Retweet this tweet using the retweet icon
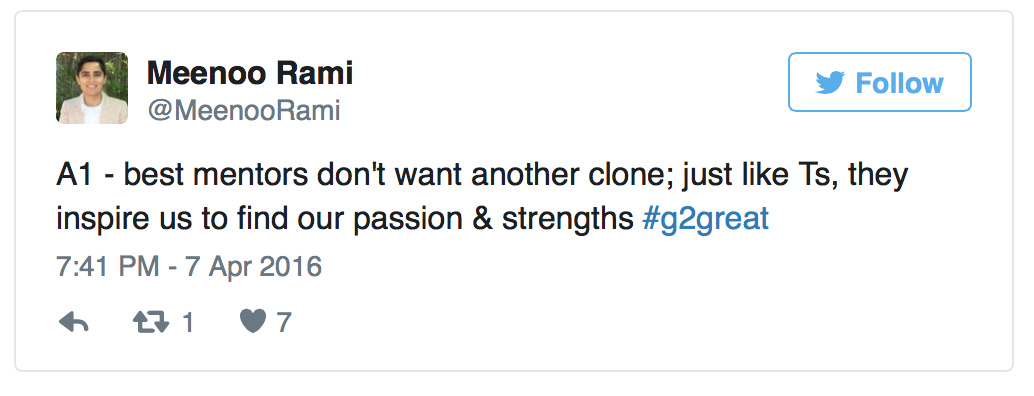The height and width of the screenshot is (396, 1034). click(x=151, y=322)
